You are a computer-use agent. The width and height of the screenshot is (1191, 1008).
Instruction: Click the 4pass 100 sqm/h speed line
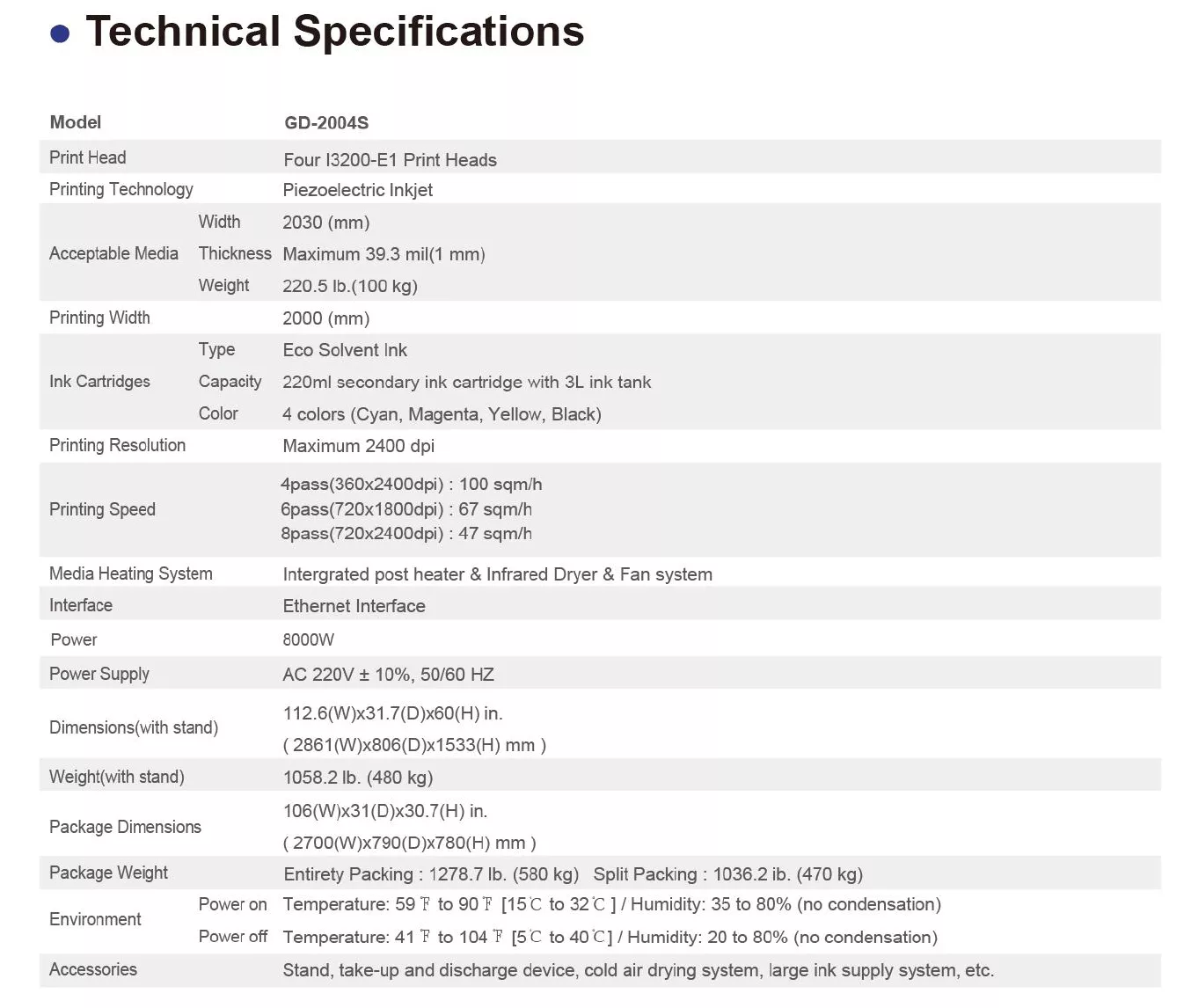point(411,485)
